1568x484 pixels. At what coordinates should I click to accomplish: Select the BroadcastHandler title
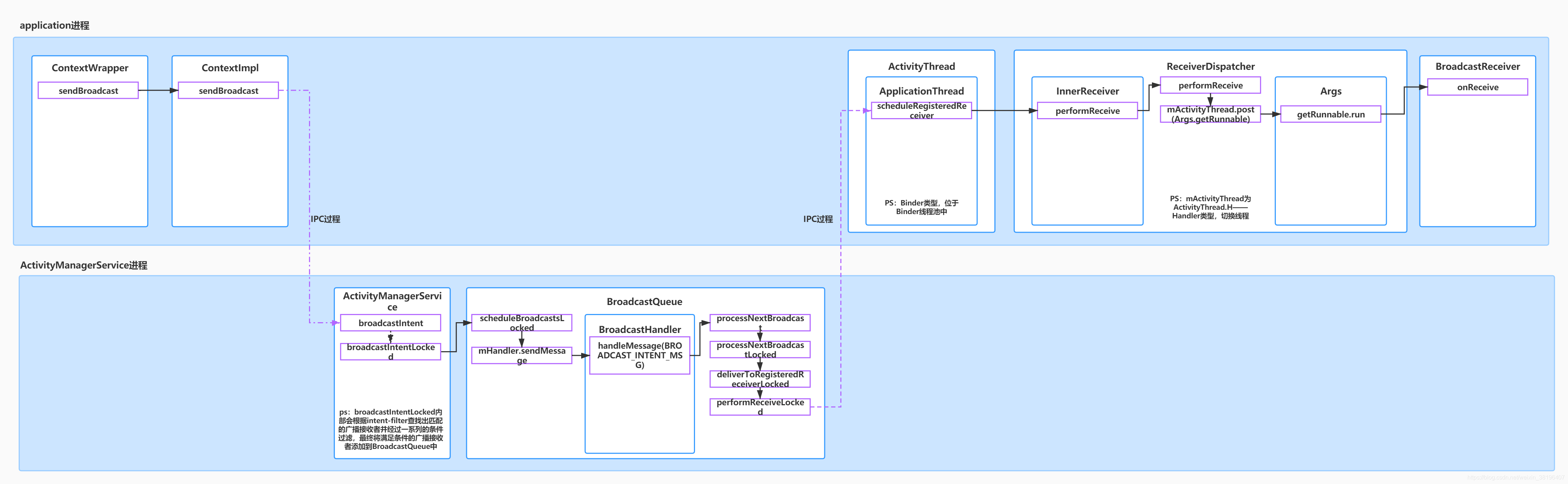640,329
